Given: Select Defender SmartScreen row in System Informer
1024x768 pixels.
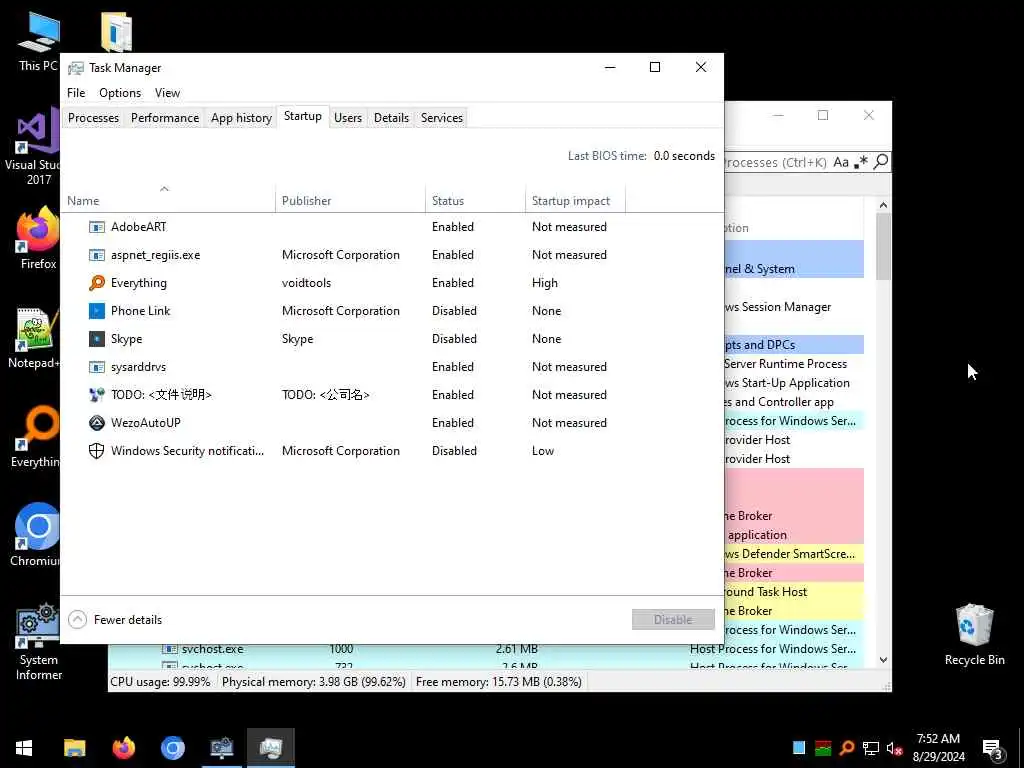Looking at the screenshot, I should 793,554.
